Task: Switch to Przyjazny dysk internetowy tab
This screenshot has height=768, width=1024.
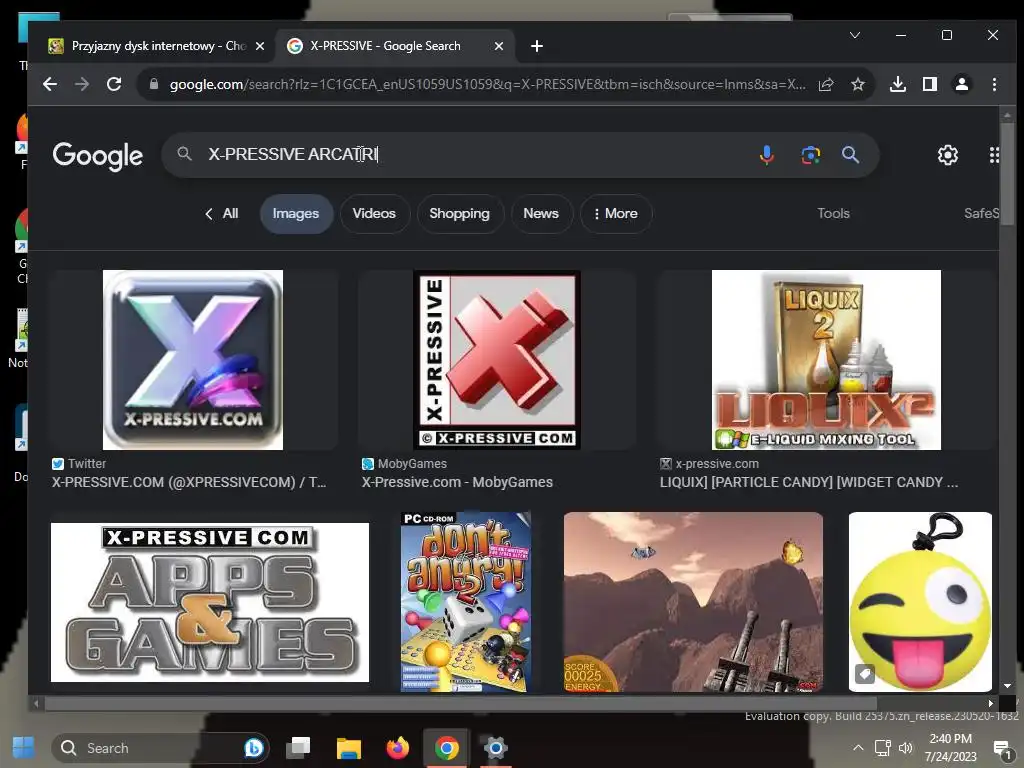Action: 156,46
